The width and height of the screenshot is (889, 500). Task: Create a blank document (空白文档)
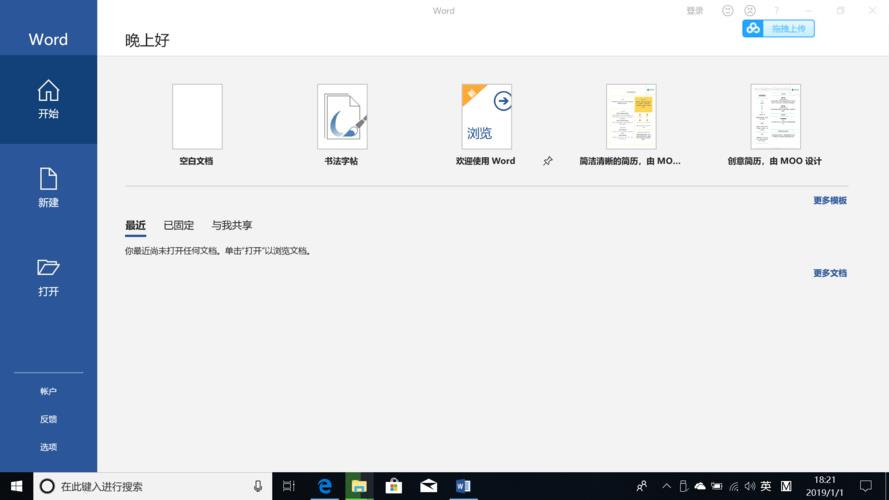[x=197, y=125]
